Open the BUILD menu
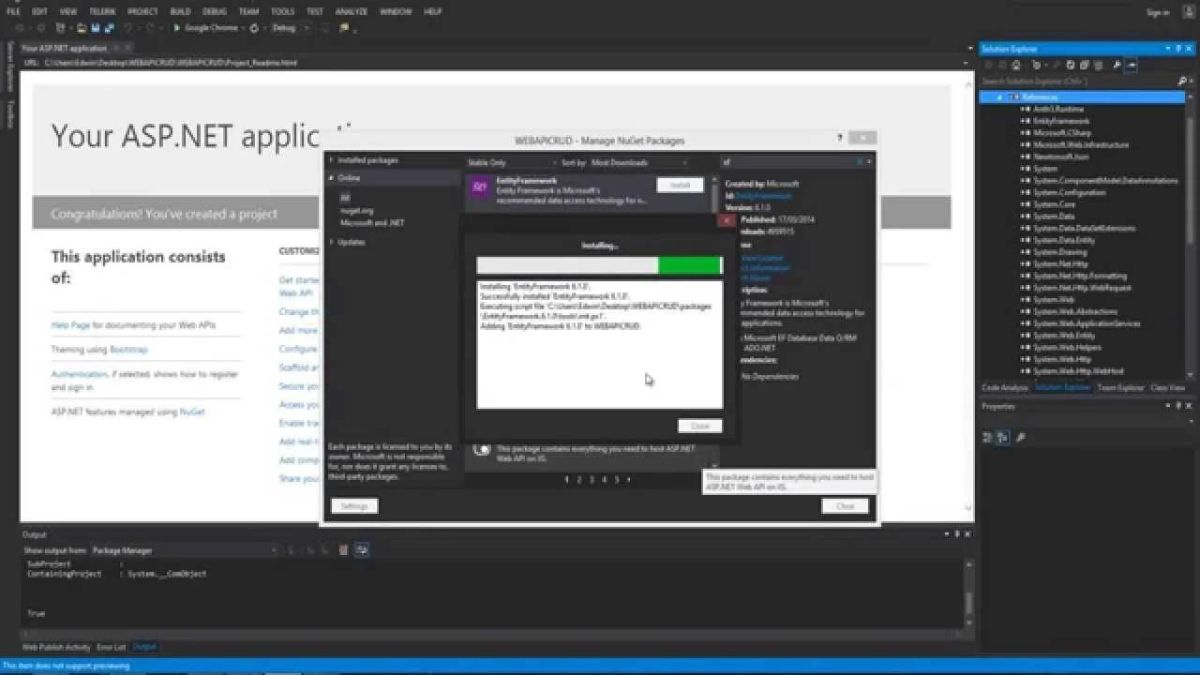Screen dimensions: 1200x675 [181, 11]
